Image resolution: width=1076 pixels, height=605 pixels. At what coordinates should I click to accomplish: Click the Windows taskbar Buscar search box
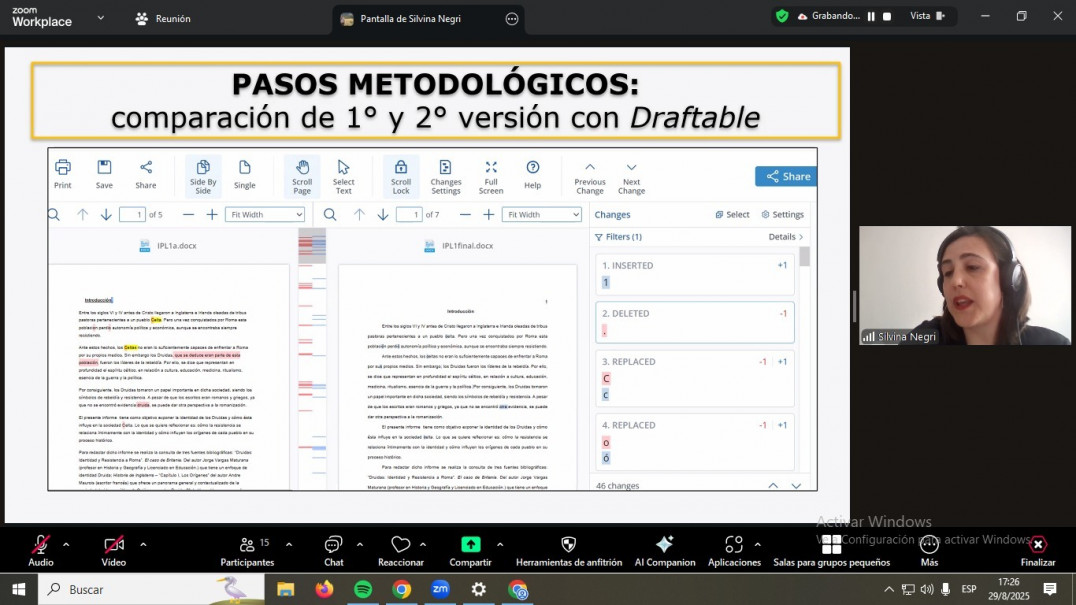151,589
